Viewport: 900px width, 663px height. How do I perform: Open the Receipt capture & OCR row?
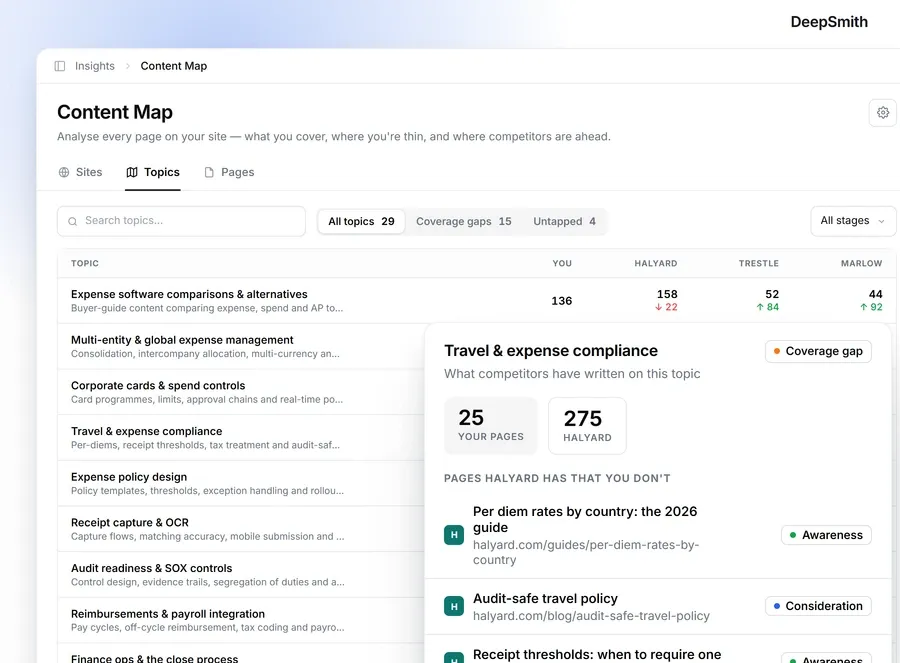[241, 529]
